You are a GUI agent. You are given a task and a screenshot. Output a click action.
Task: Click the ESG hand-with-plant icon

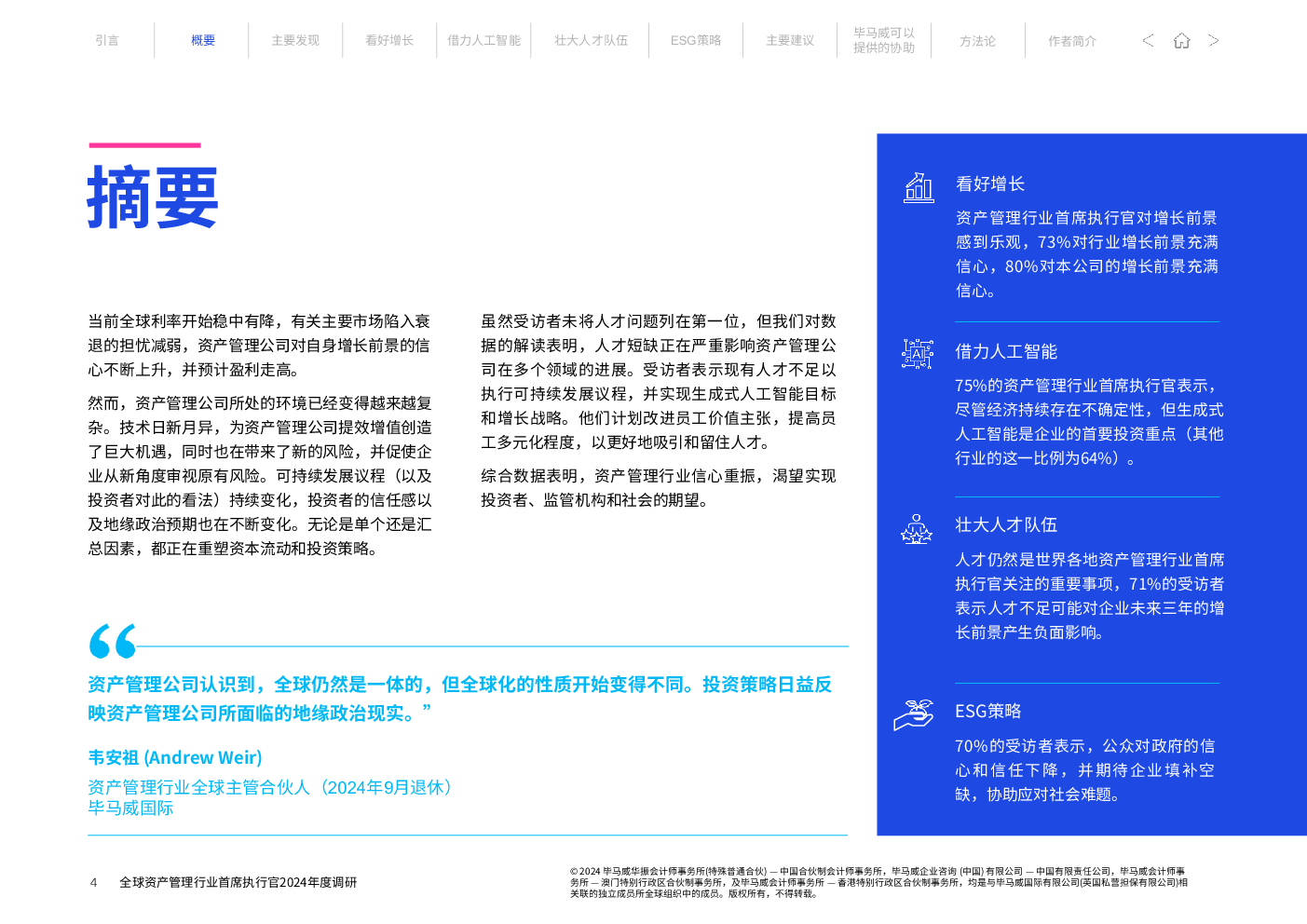coord(914,714)
